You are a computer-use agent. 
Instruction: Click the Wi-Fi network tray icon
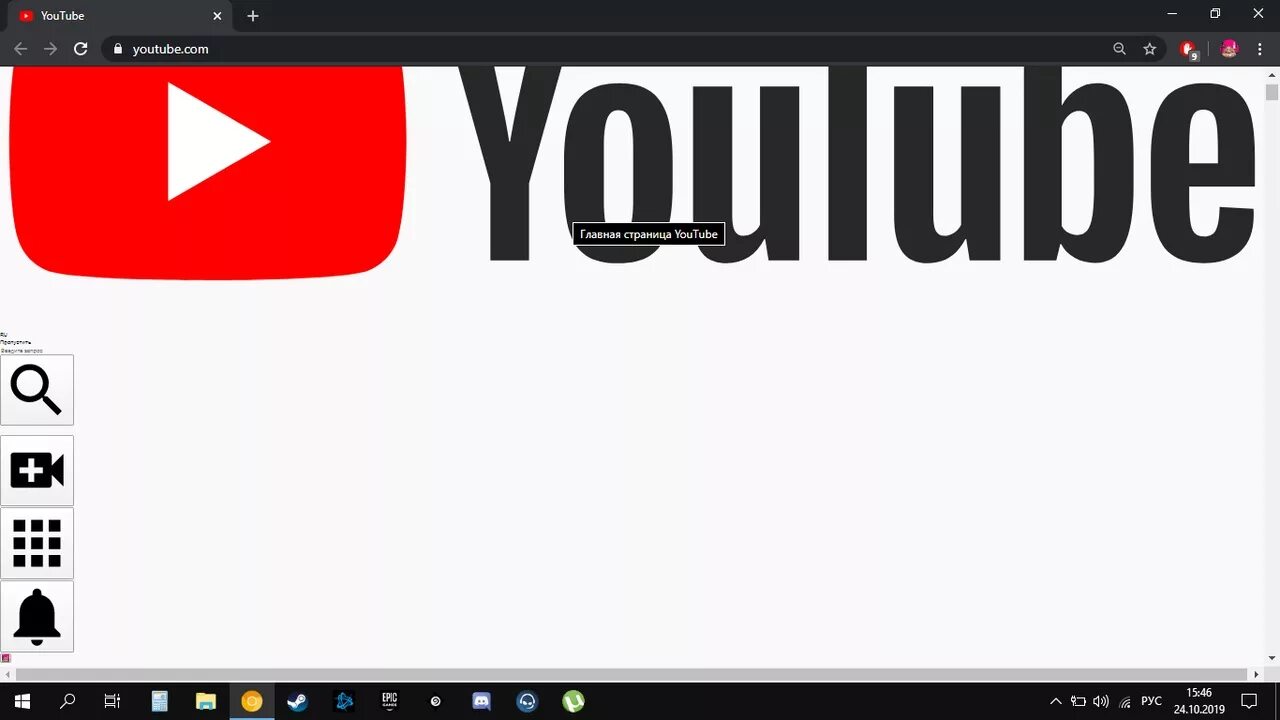click(1125, 701)
